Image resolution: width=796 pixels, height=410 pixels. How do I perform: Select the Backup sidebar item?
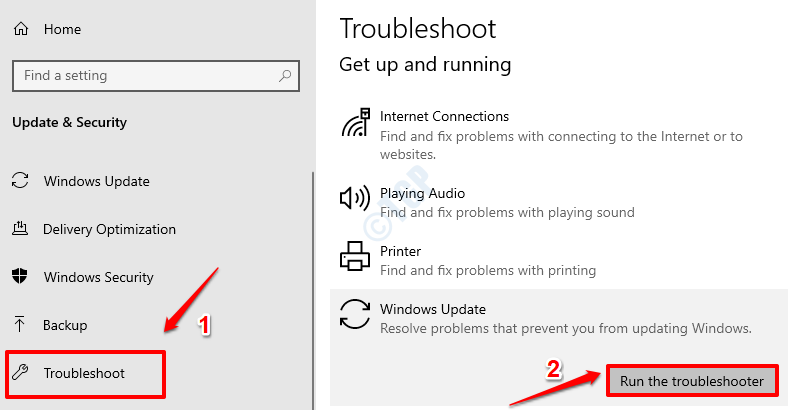[x=65, y=325]
